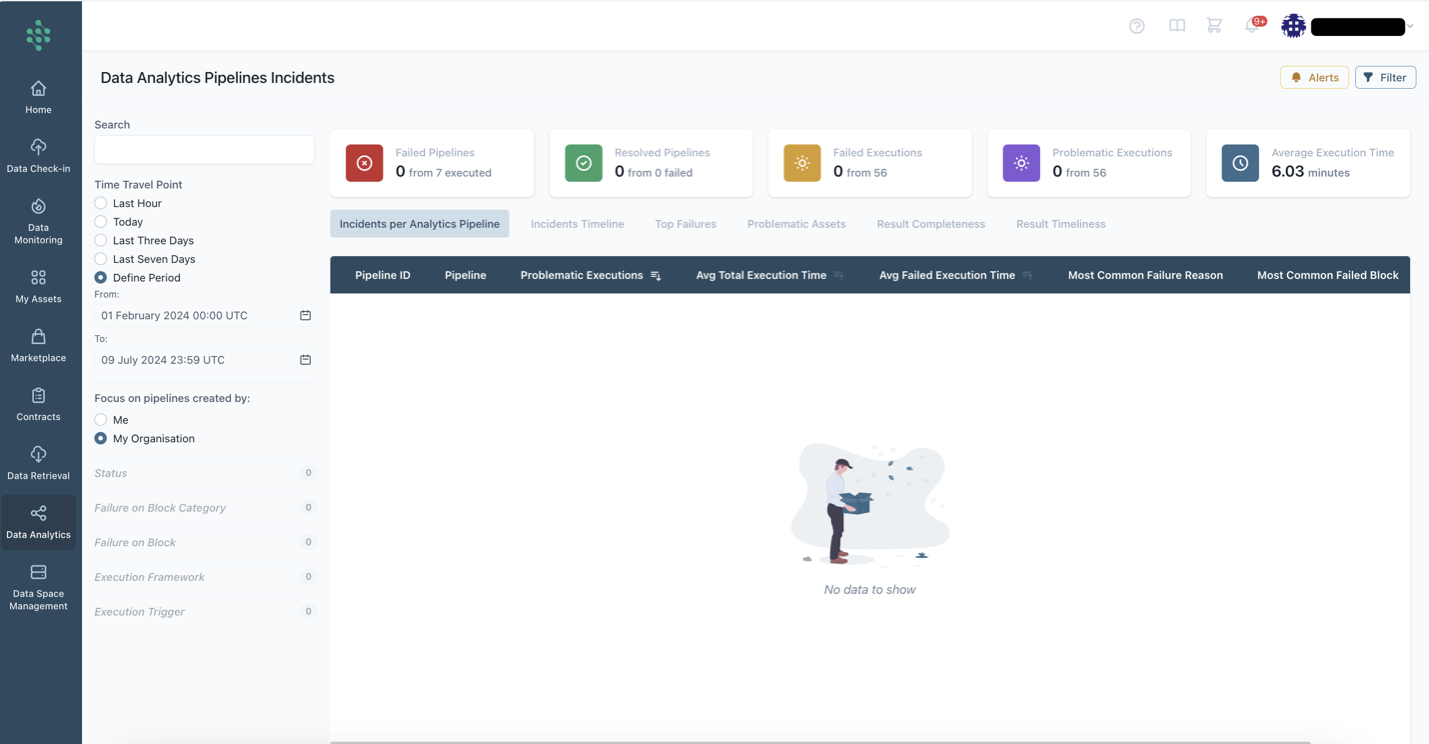This screenshot has width=1429, height=744.
Task: Click the shopping cart icon
Action: (1214, 26)
